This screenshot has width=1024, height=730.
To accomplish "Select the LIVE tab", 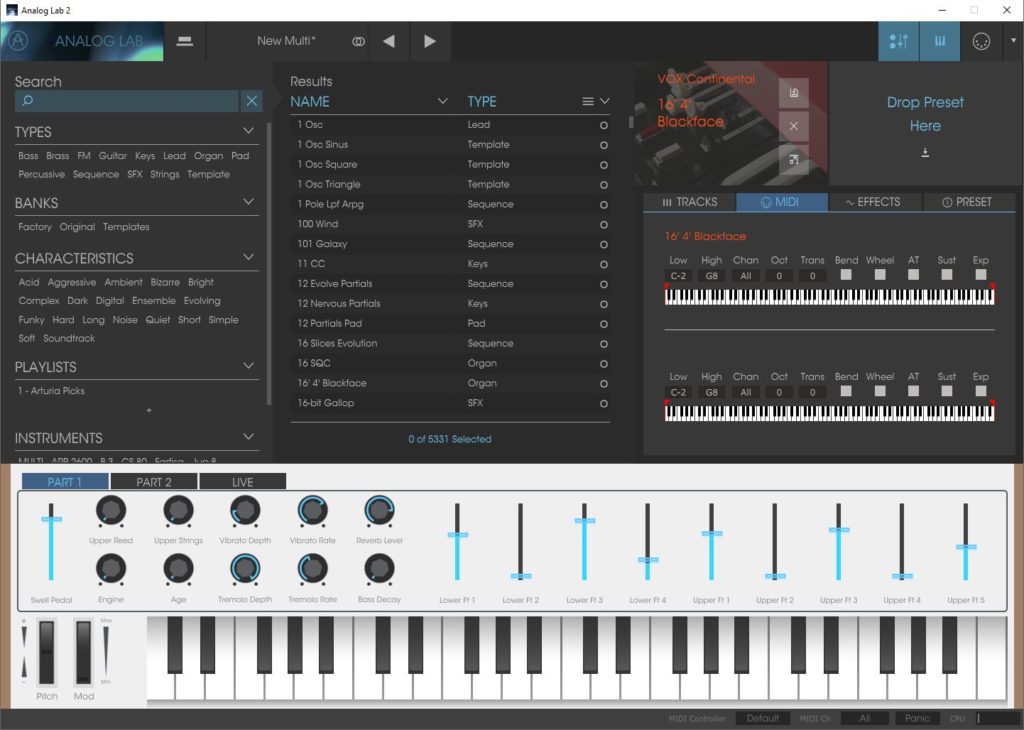I will pos(242,482).
